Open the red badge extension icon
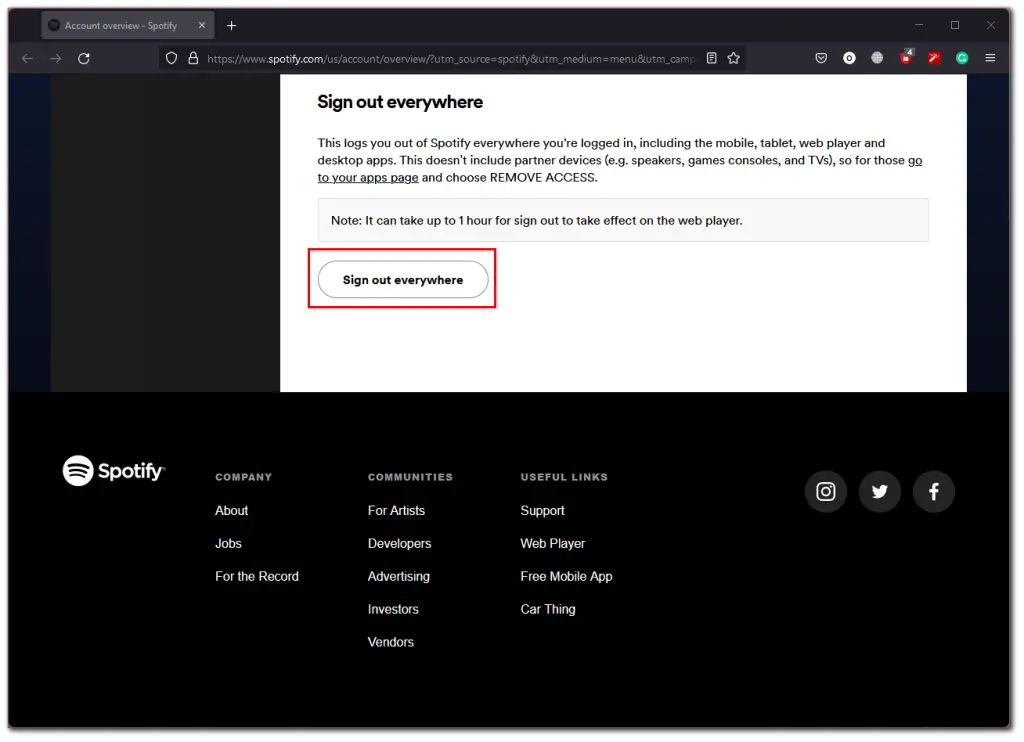This screenshot has height=742, width=1024. 906,57
